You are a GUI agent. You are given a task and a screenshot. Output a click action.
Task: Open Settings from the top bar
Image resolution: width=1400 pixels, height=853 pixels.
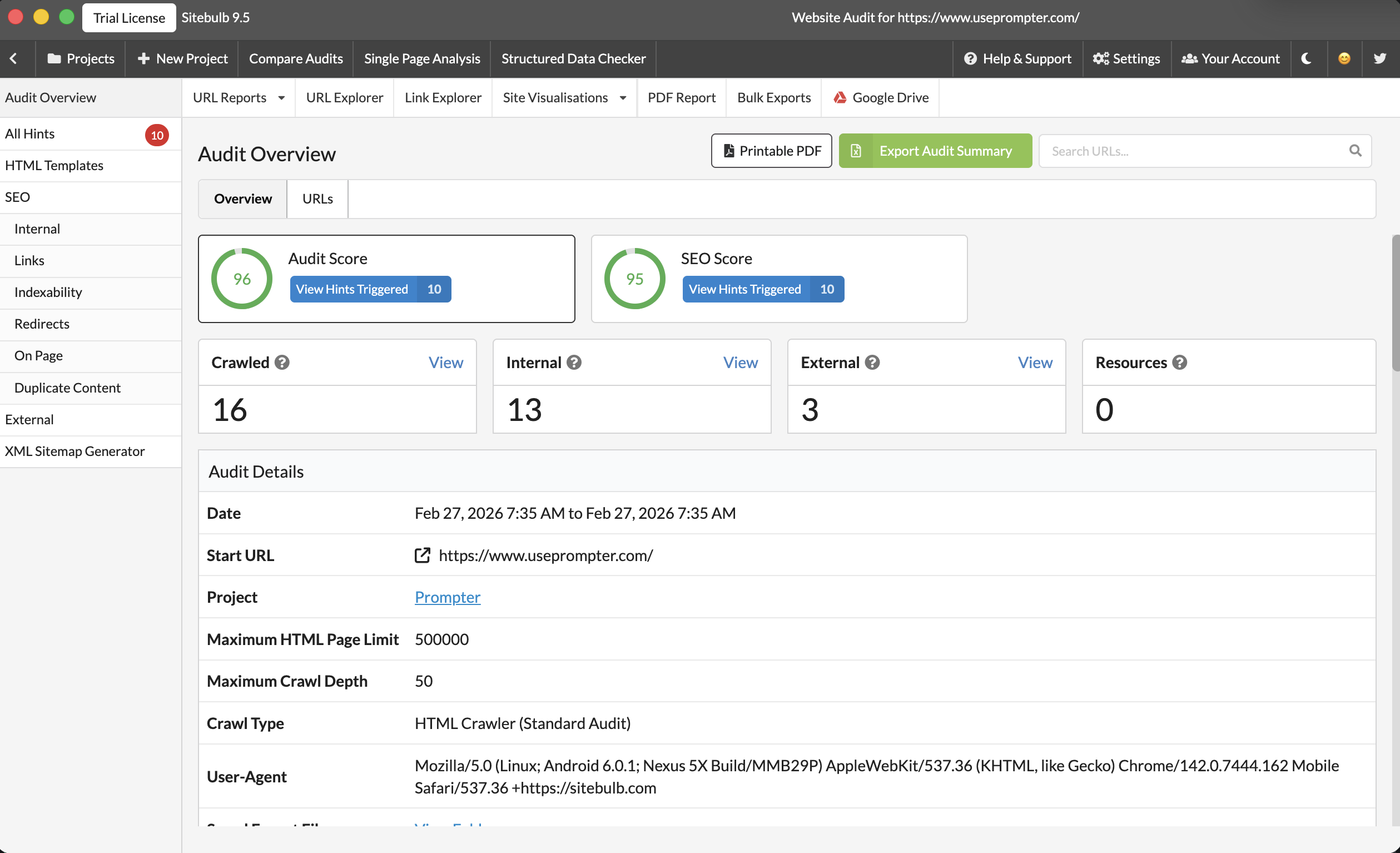(1126, 58)
